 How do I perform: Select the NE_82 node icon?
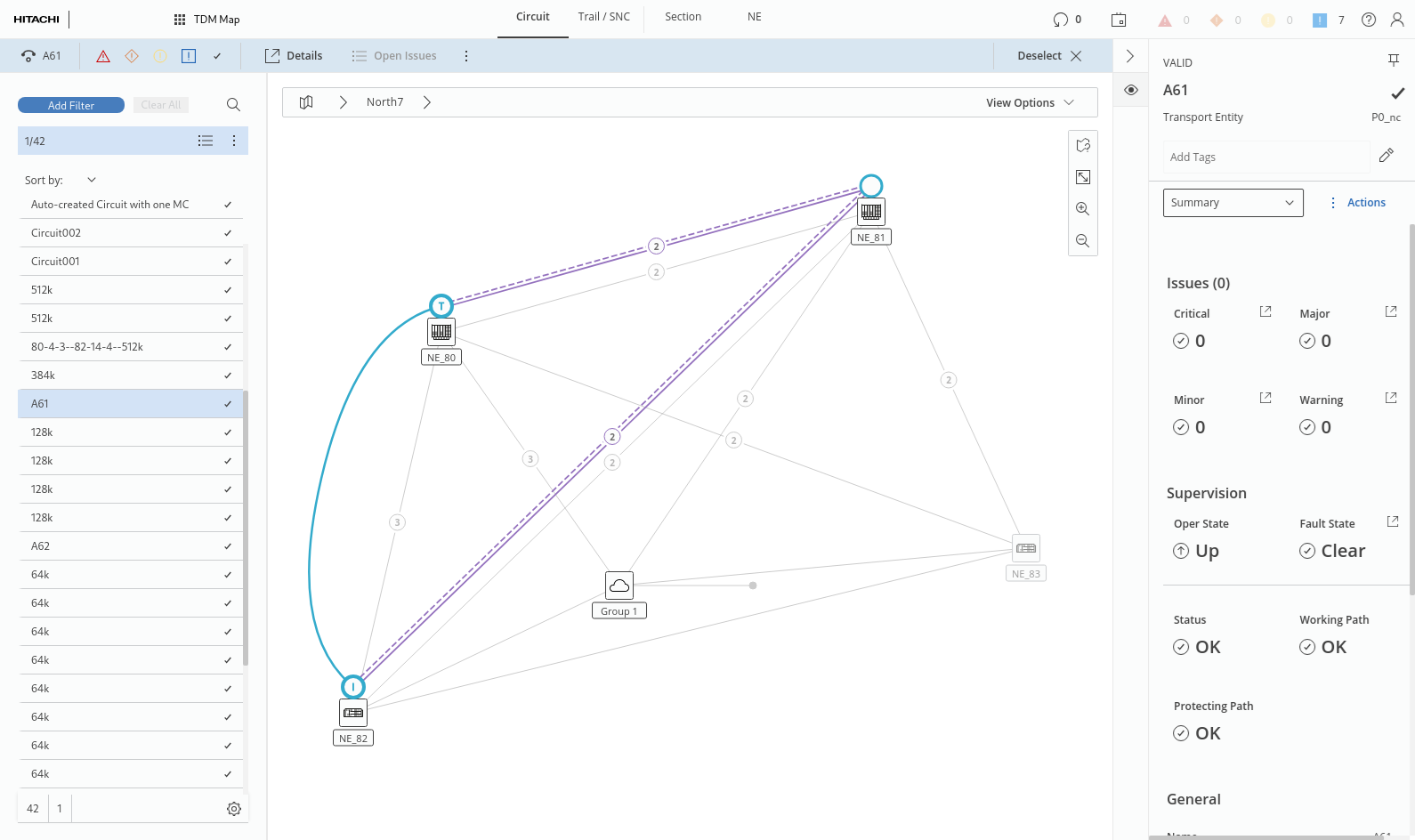[x=353, y=713]
